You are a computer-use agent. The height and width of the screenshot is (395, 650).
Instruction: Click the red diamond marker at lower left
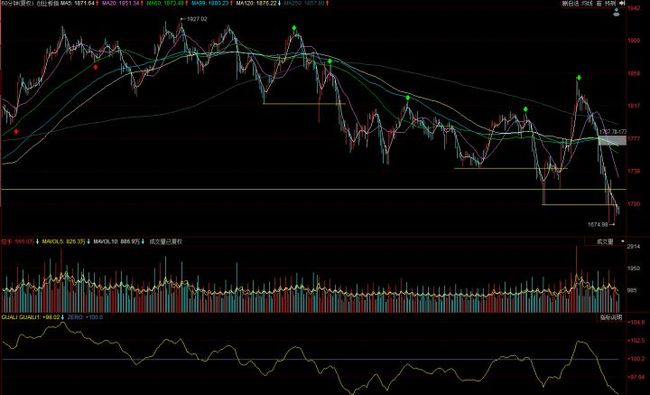[x=16, y=132]
